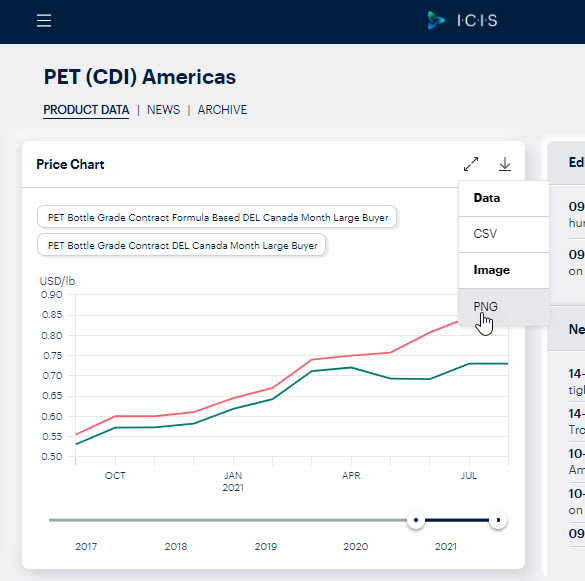Click the chart download icon
Viewport: 585px width, 581px height.
coord(505,164)
